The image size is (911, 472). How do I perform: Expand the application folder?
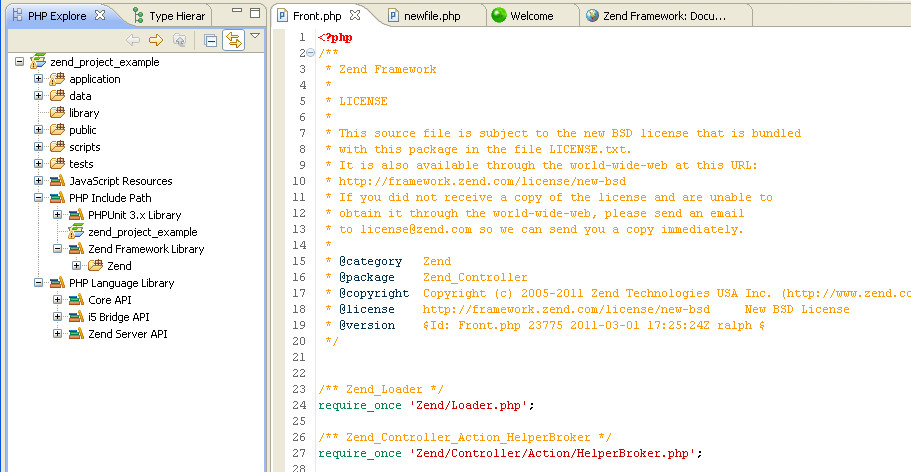click(38, 78)
